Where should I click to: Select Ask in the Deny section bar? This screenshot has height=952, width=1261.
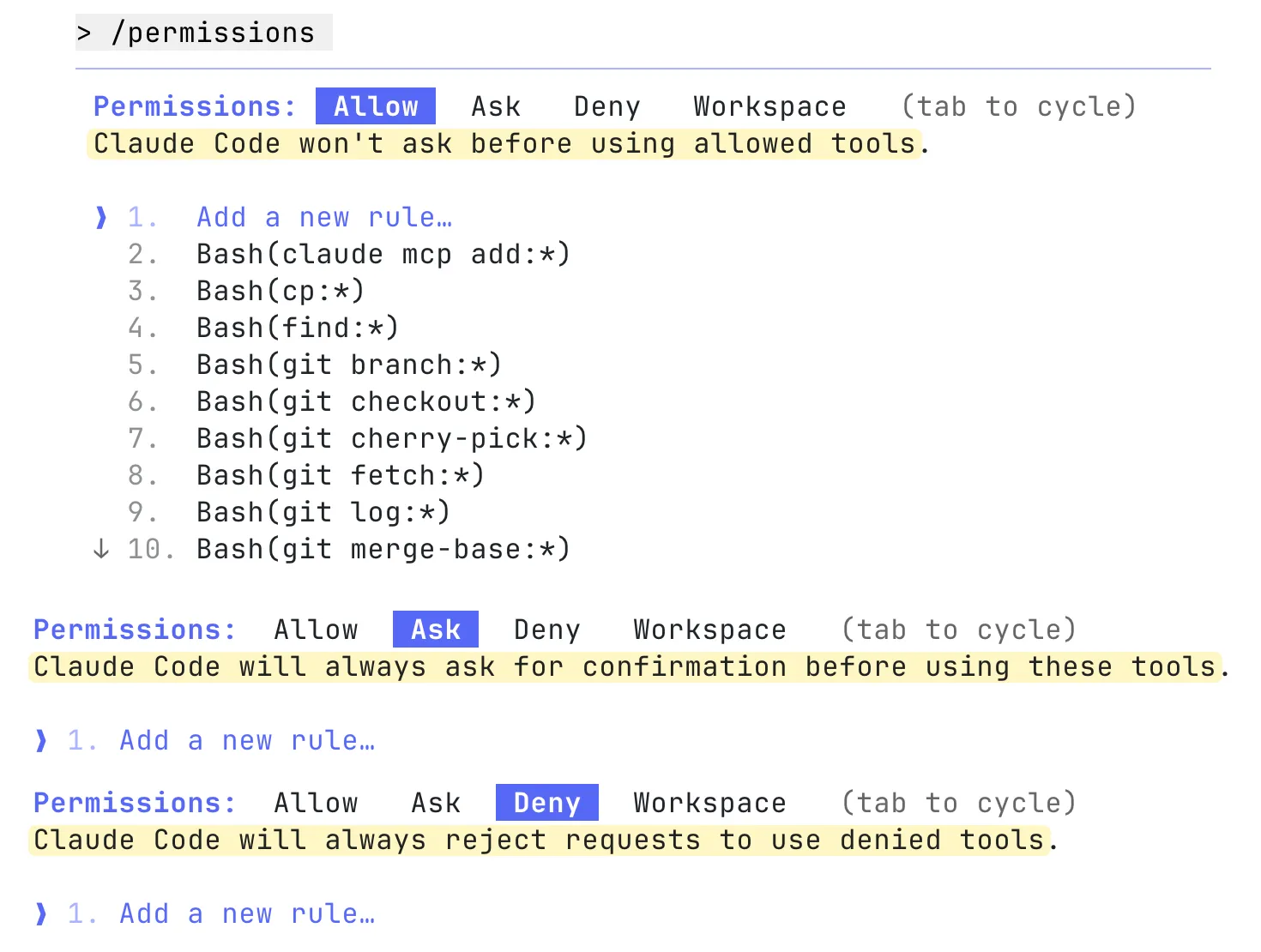[x=436, y=802]
